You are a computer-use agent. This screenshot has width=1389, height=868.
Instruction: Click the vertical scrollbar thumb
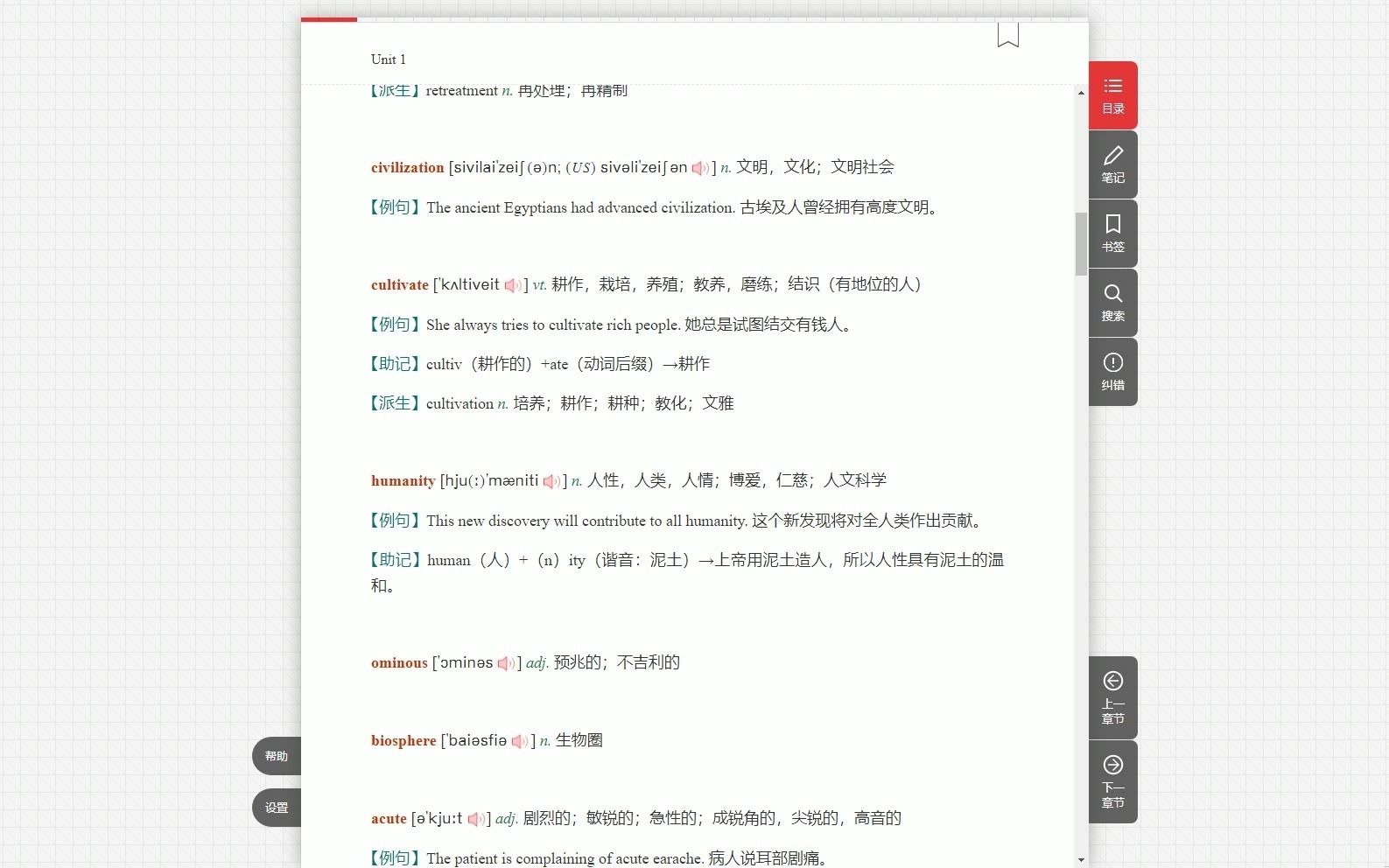pos(1082,243)
